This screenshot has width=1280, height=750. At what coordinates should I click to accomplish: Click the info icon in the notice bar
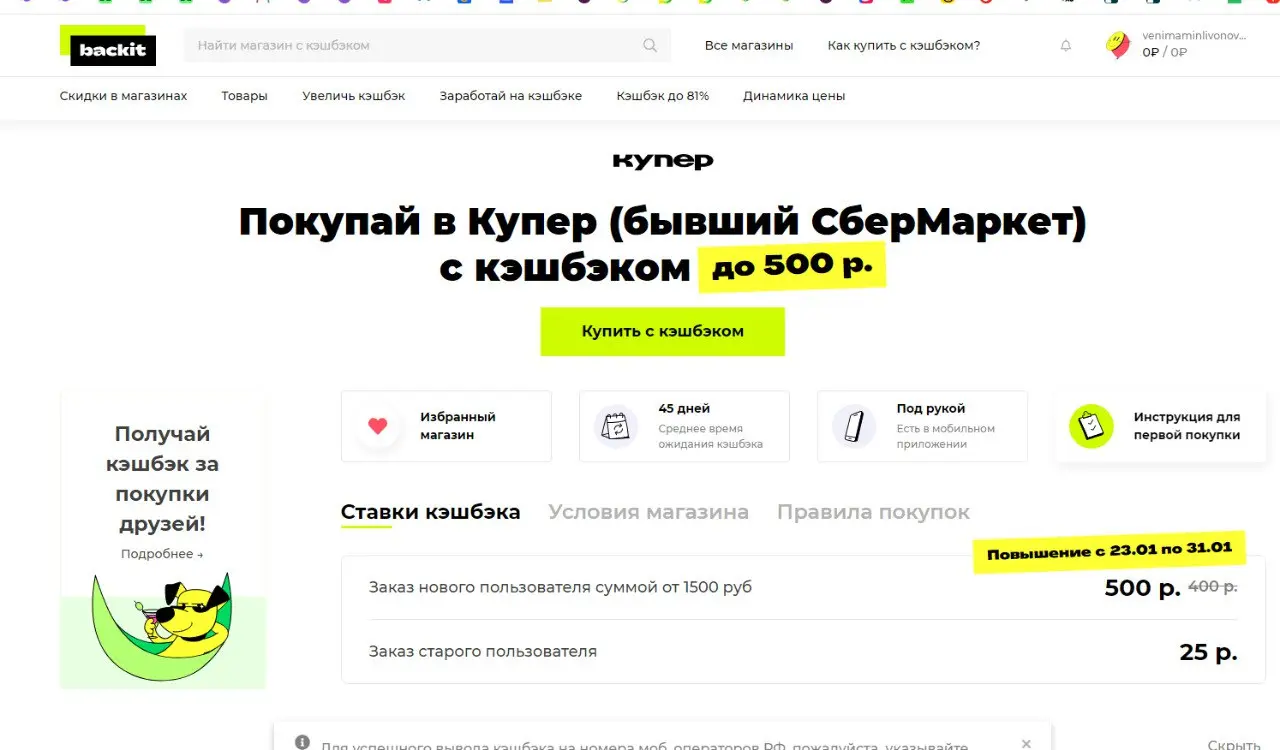point(303,742)
